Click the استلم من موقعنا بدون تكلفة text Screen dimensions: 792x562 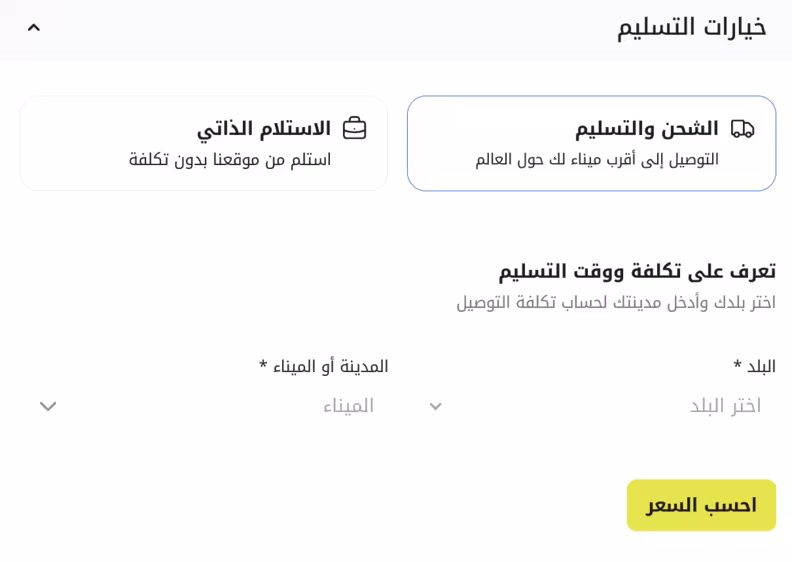(x=230, y=160)
